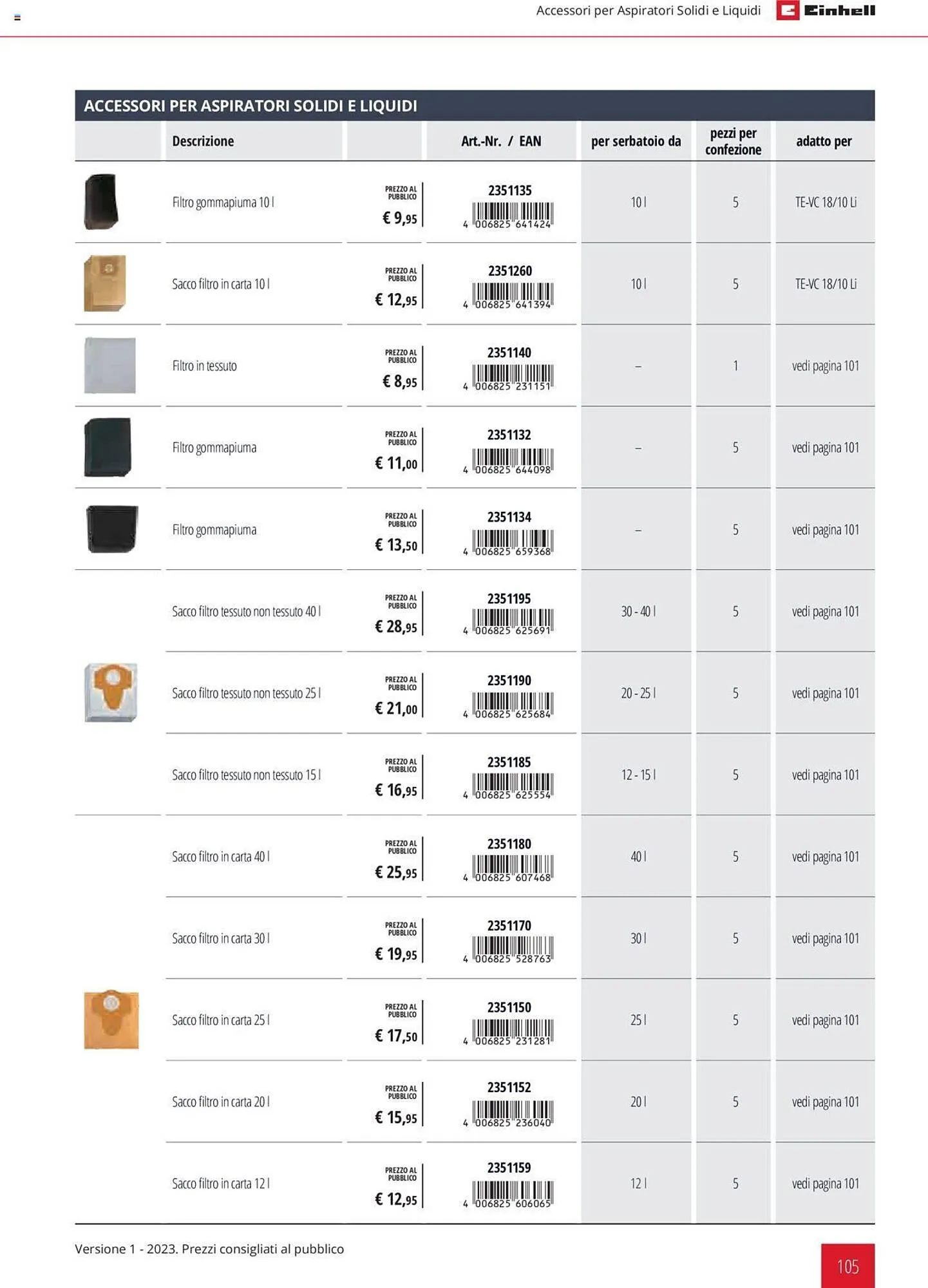This screenshot has width=928, height=1288.
Task: Click the red page number 105 box
Action: point(848,1266)
